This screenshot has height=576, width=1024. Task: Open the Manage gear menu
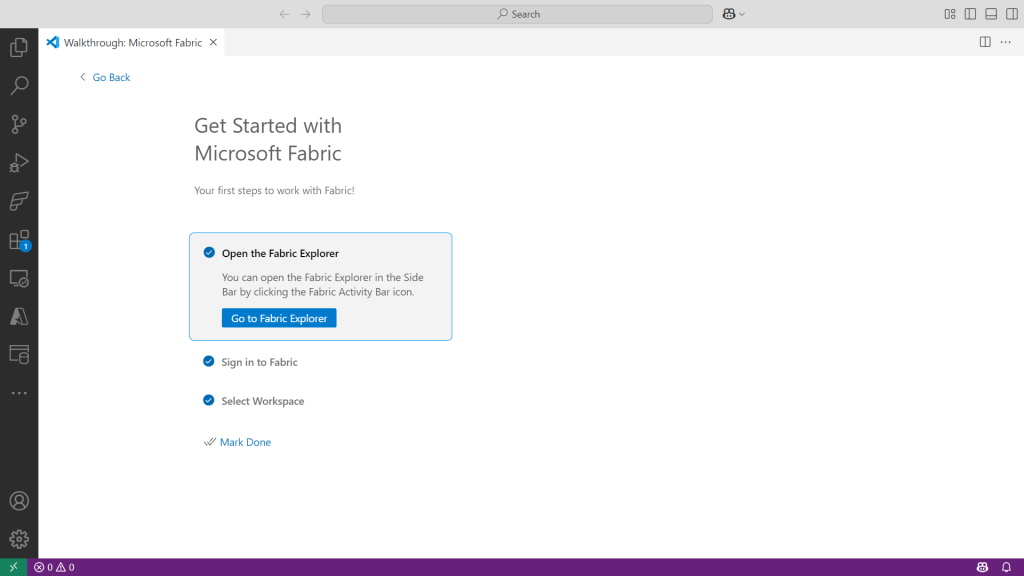[19, 539]
